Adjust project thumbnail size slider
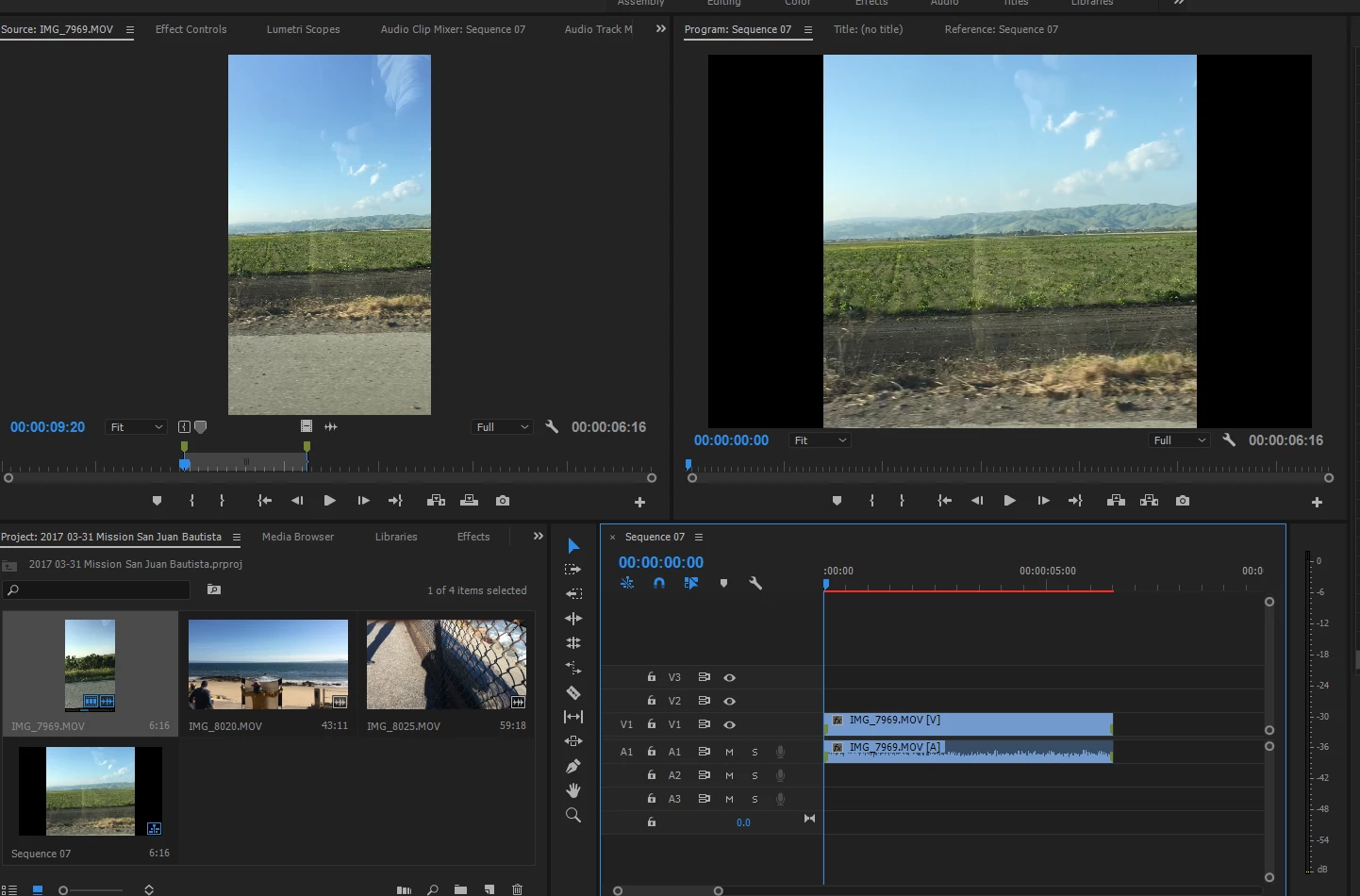 point(63,890)
